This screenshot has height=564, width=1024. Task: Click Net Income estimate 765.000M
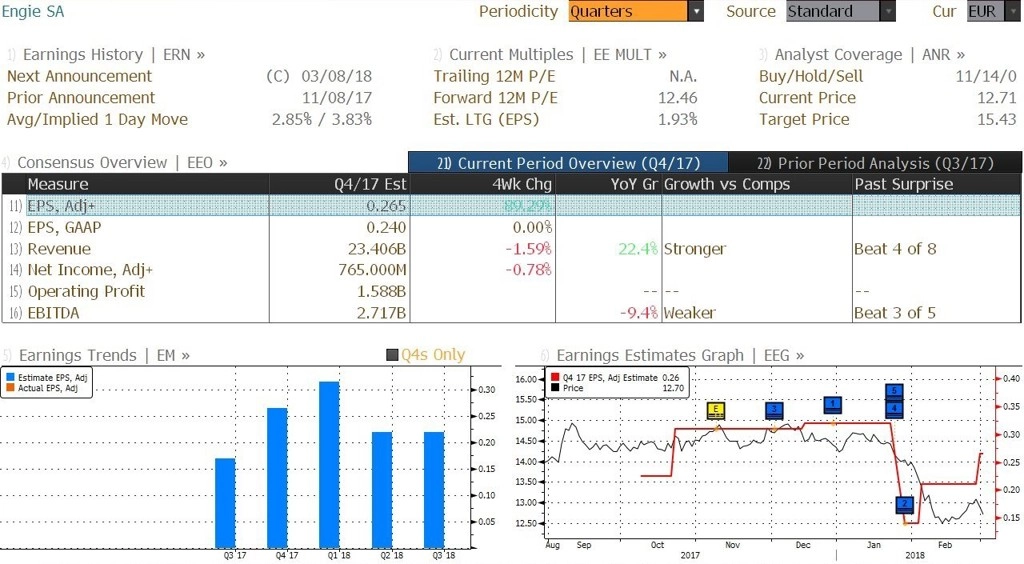coord(372,270)
